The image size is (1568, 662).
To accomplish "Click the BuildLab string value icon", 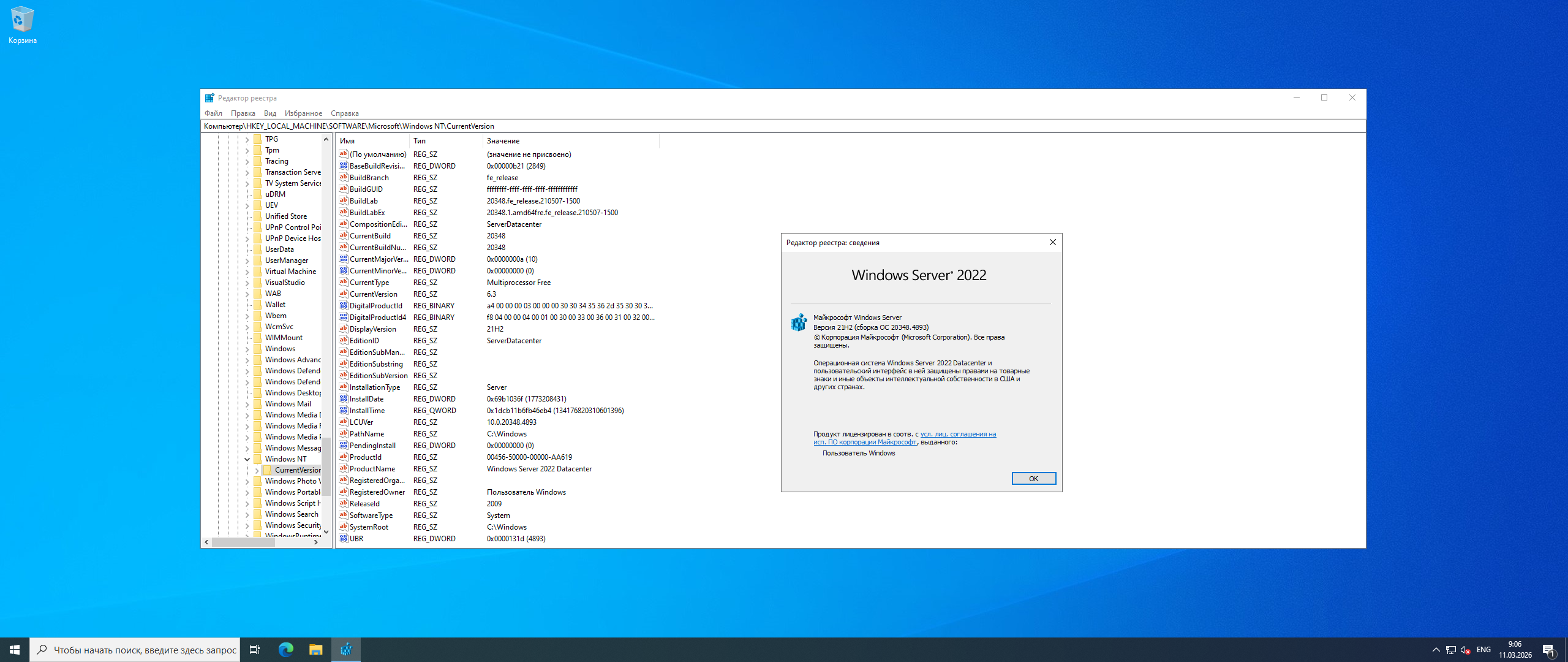I will click(x=344, y=201).
